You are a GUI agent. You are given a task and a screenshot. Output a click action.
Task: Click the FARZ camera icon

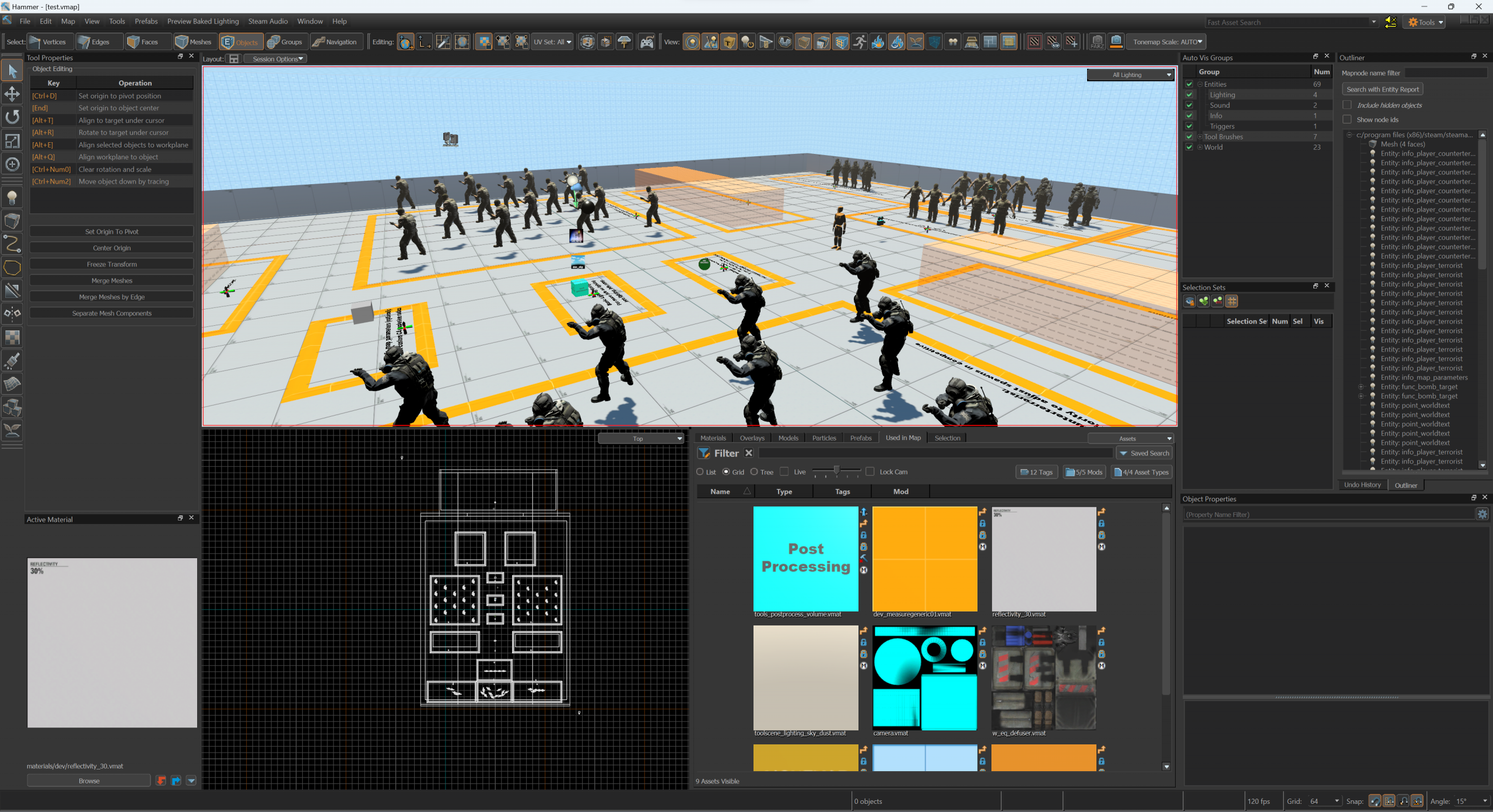click(1097, 42)
